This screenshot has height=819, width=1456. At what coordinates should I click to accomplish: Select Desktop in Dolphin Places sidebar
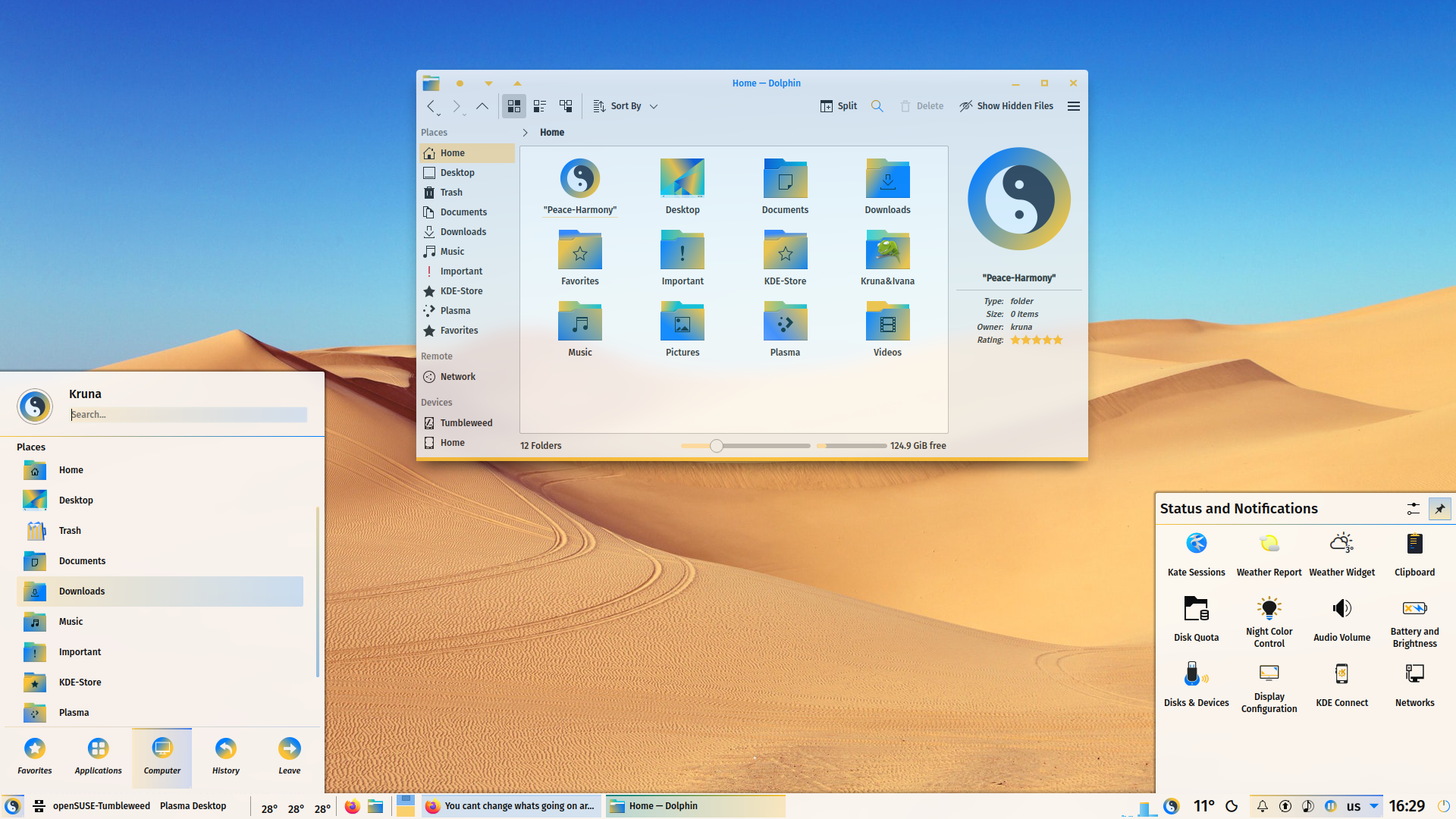(x=467, y=173)
